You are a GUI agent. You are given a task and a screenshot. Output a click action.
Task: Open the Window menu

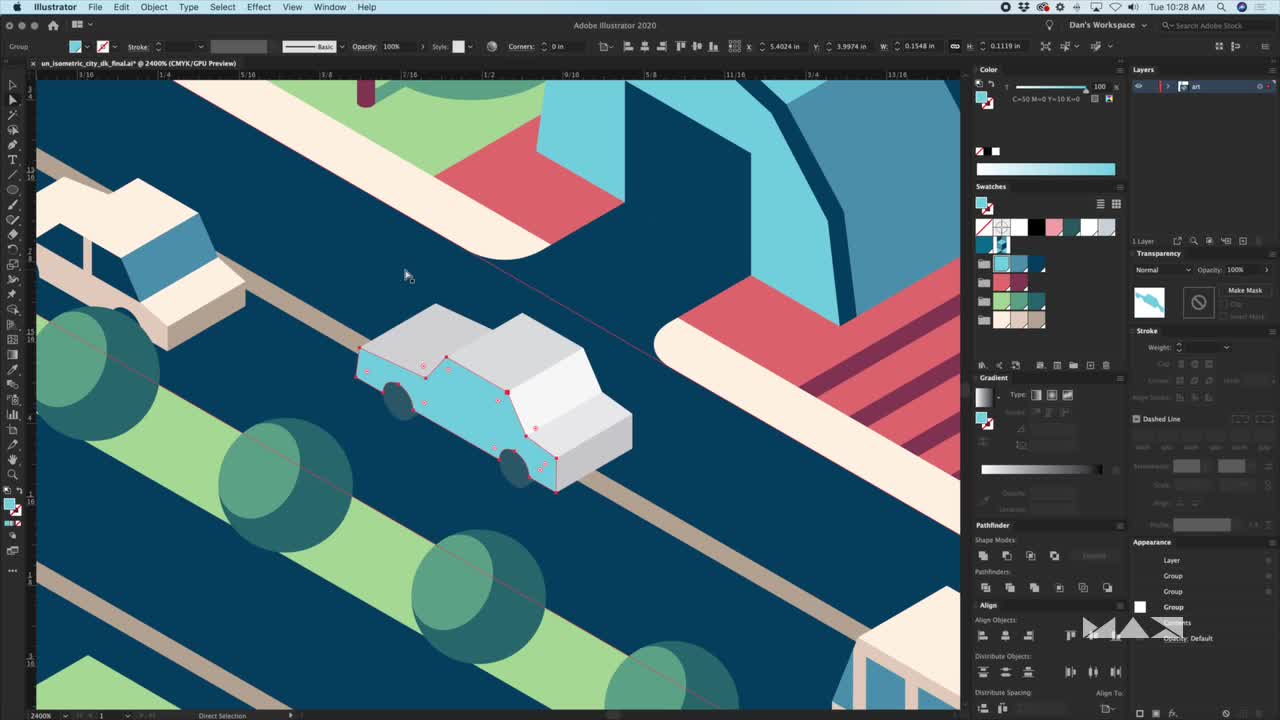(x=330, y=7)
